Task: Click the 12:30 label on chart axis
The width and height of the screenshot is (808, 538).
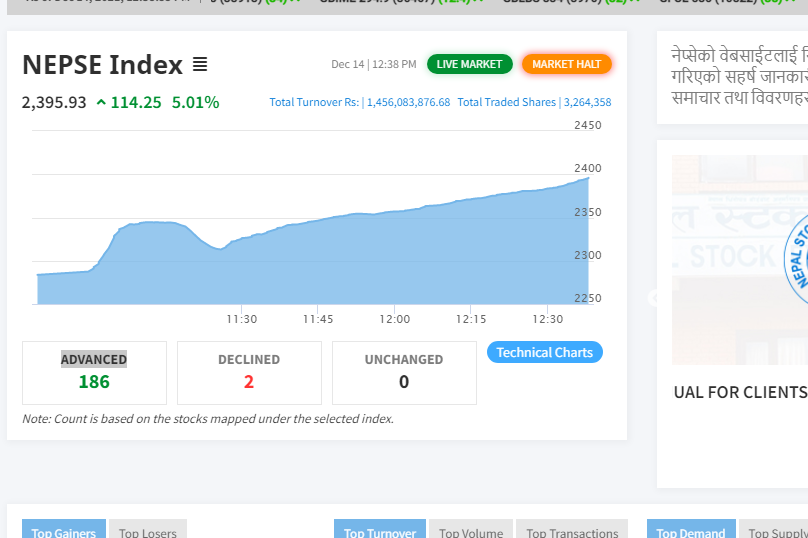Action: pos(548,319)
